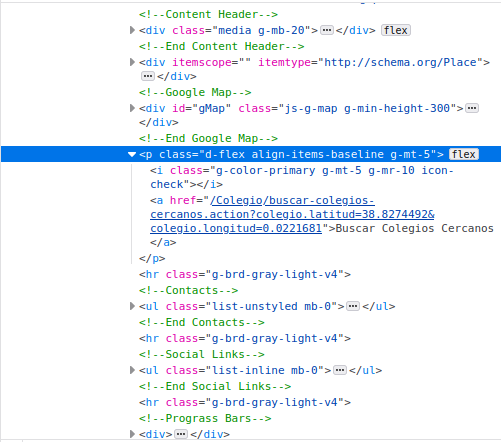Click ellipsis badge in the bottom div

coord(181,434)
